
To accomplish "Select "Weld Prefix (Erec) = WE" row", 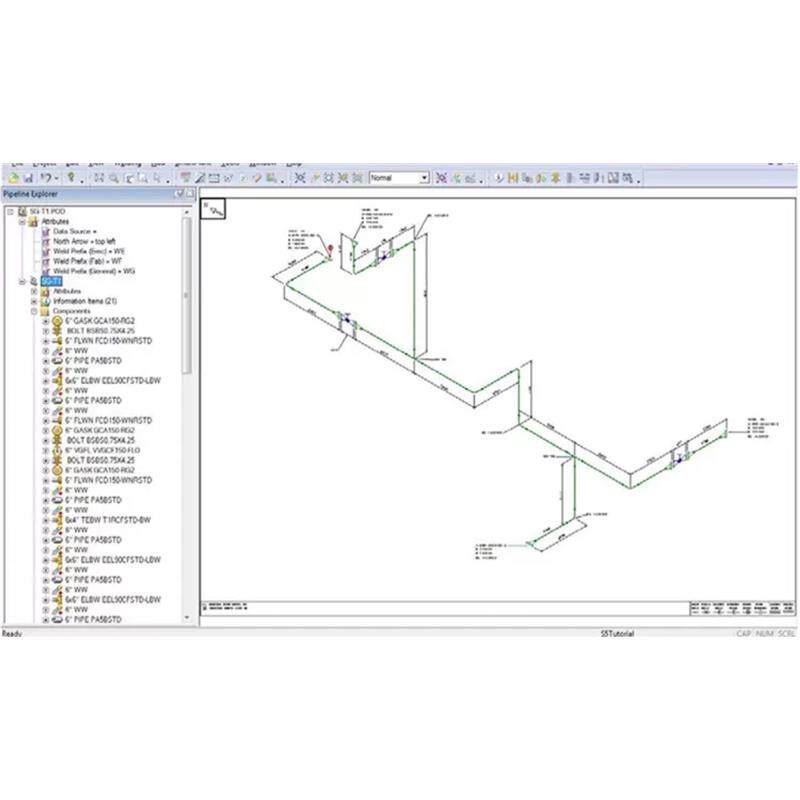I will tap(89, 251).
